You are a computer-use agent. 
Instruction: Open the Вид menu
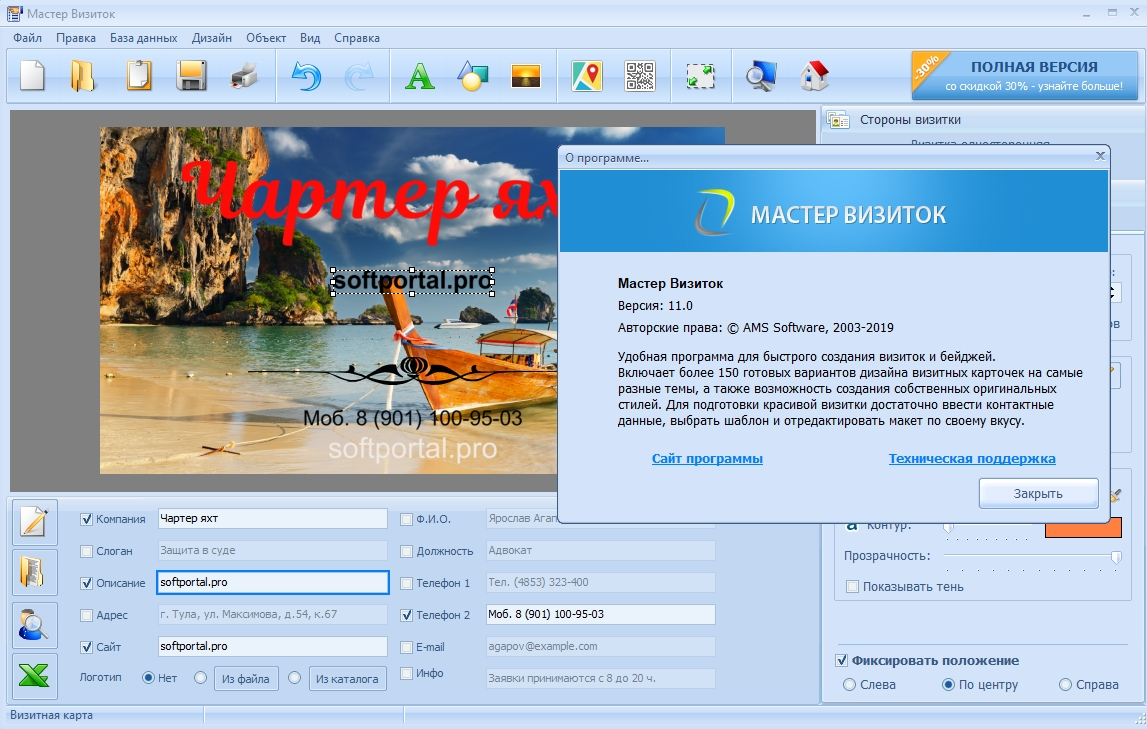point(310,38)
